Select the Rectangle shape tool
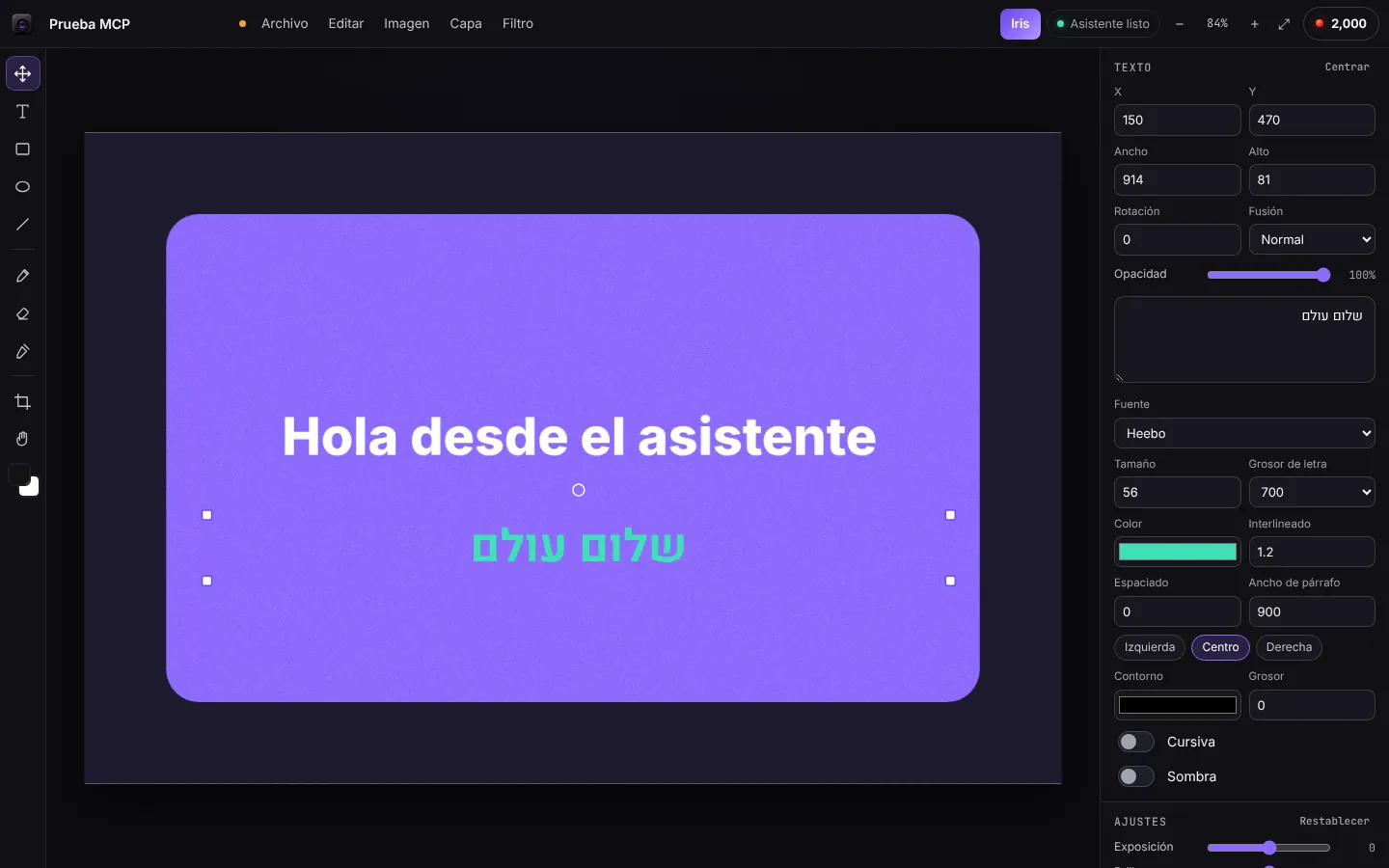This screenshot has width=1389, height=868. (x=23, y=149)
